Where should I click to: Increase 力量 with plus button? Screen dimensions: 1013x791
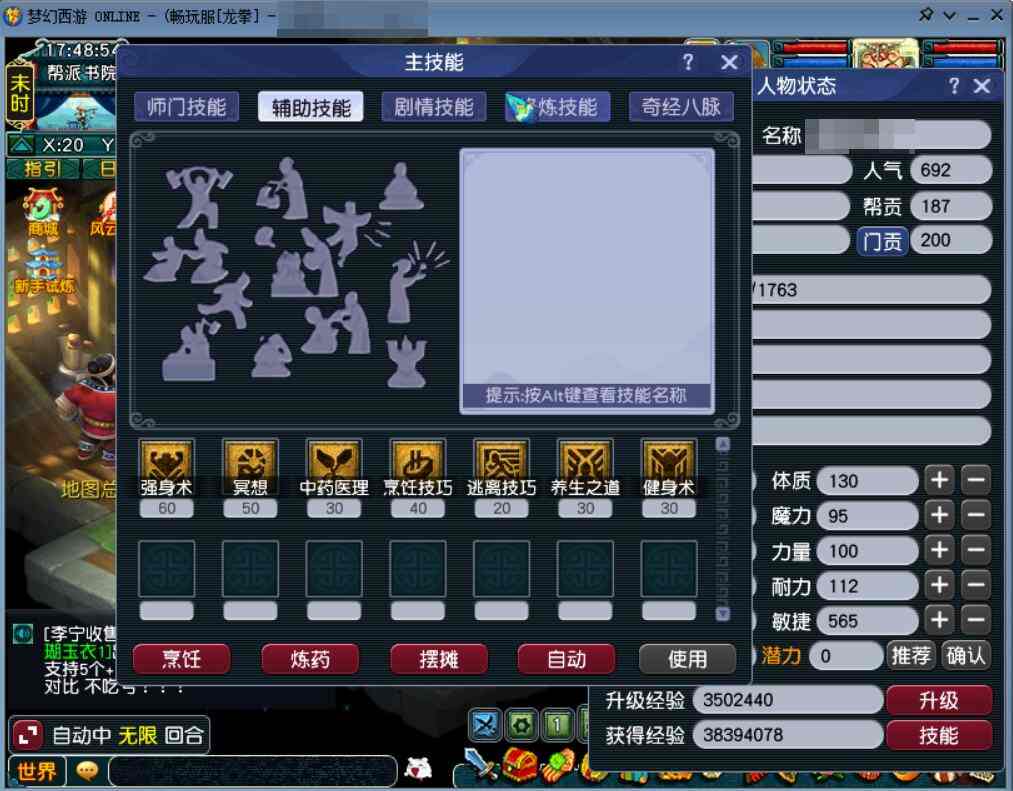coord(939,550)
